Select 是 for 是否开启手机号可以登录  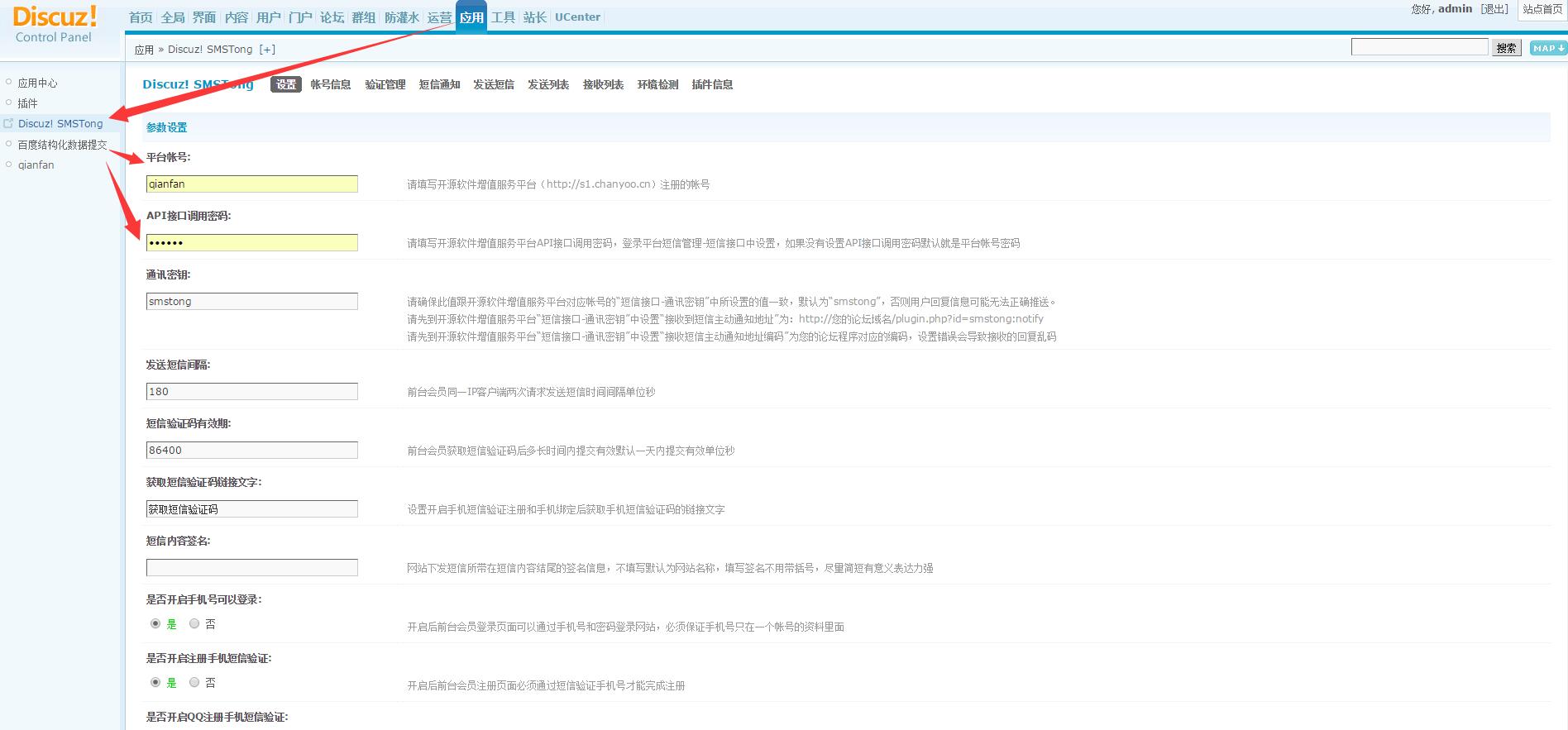pos(155,624)
